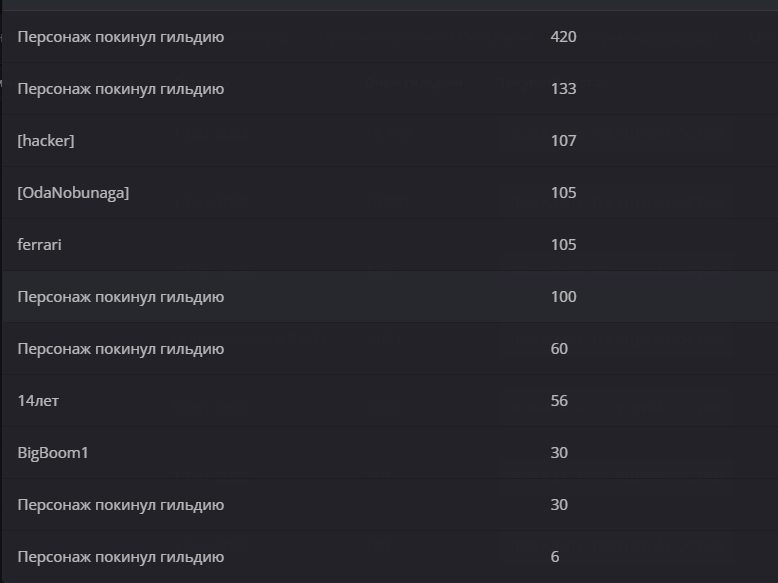Select 'Персонаж покинул гильдию' with value 60
778x583 pixels.
[x=121, y=349]
